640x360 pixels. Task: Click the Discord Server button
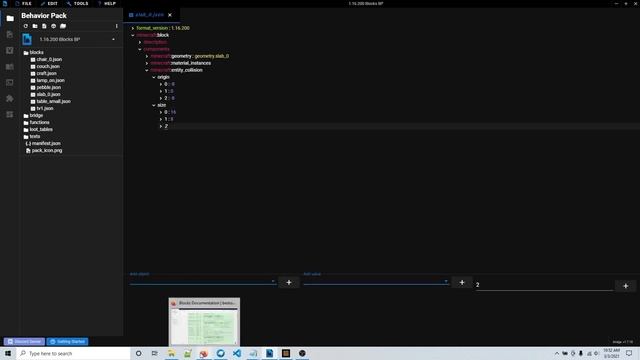(x=24, y=341)
